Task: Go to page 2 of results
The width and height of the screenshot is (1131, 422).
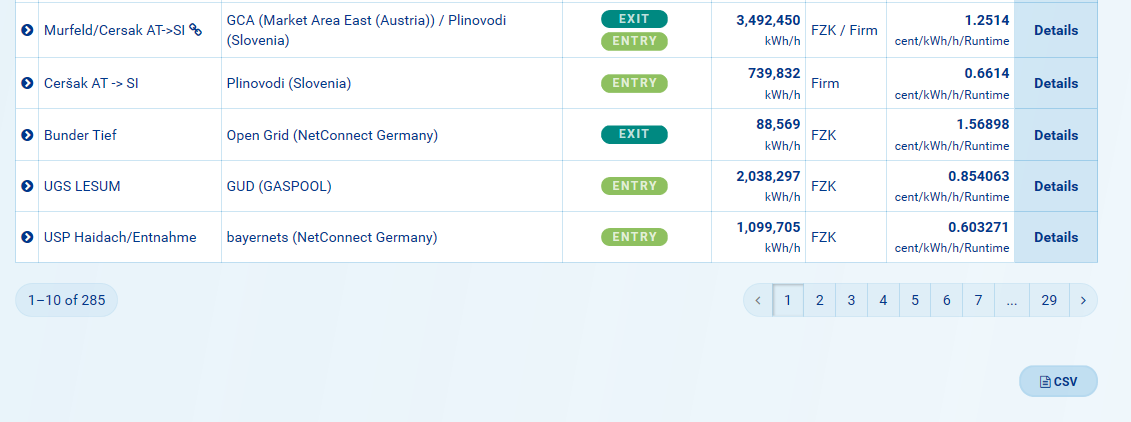Action: [x=819, y=300]
